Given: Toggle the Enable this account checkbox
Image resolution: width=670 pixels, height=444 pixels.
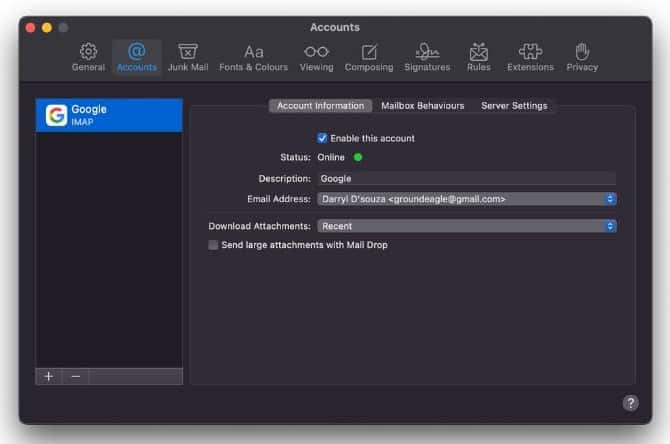Looking at the screenshot, I should point(322,138).
